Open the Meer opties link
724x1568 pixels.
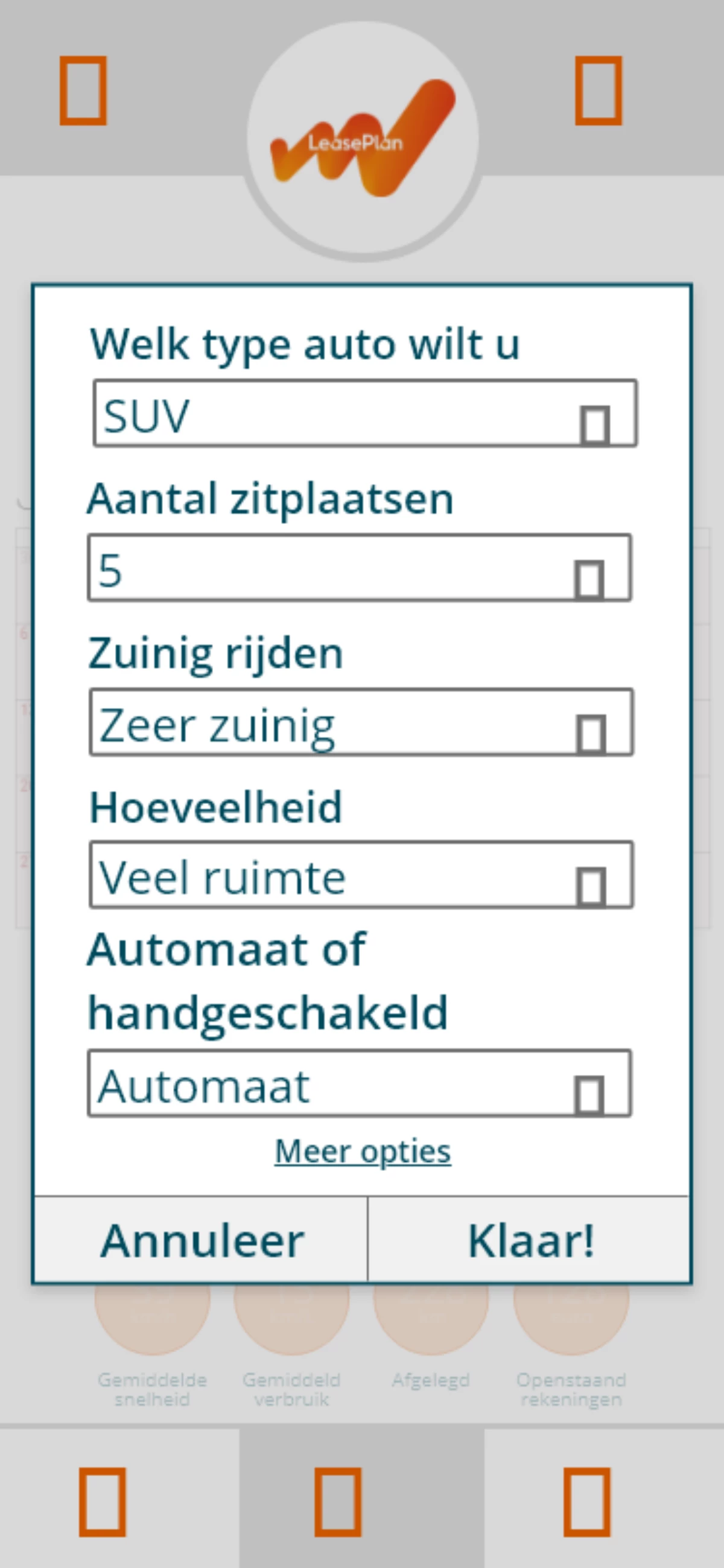tap(361, 1150)
